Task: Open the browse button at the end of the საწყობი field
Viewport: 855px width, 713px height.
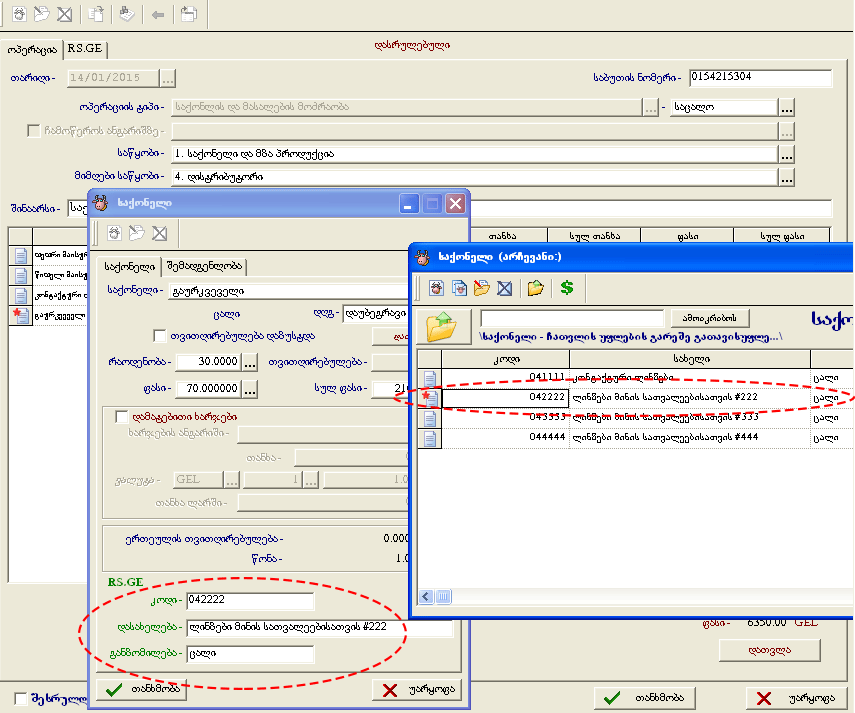Action: [x=786, y=154]
